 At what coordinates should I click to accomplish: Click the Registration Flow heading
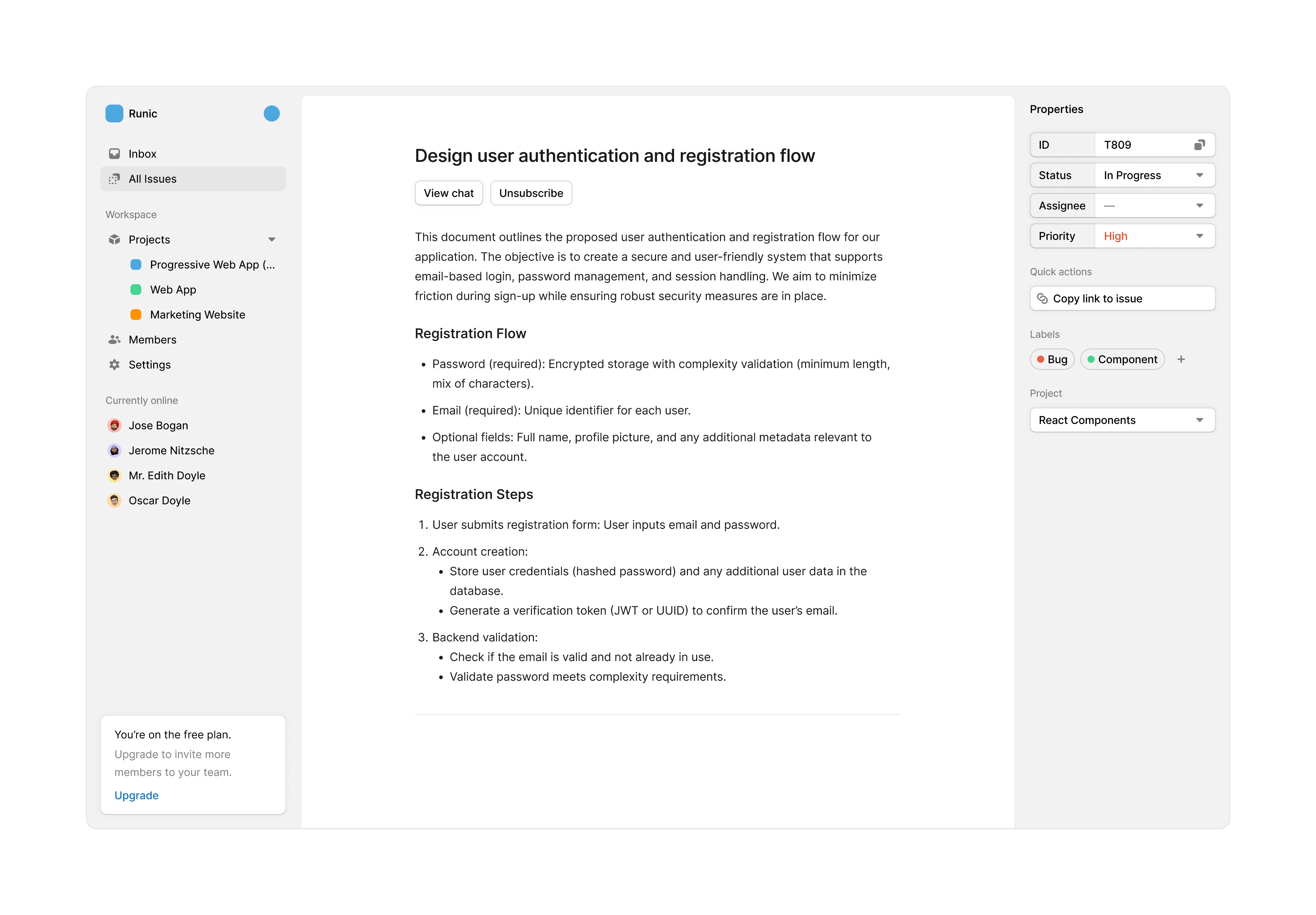pyautogui.click(x=471, y=333)
